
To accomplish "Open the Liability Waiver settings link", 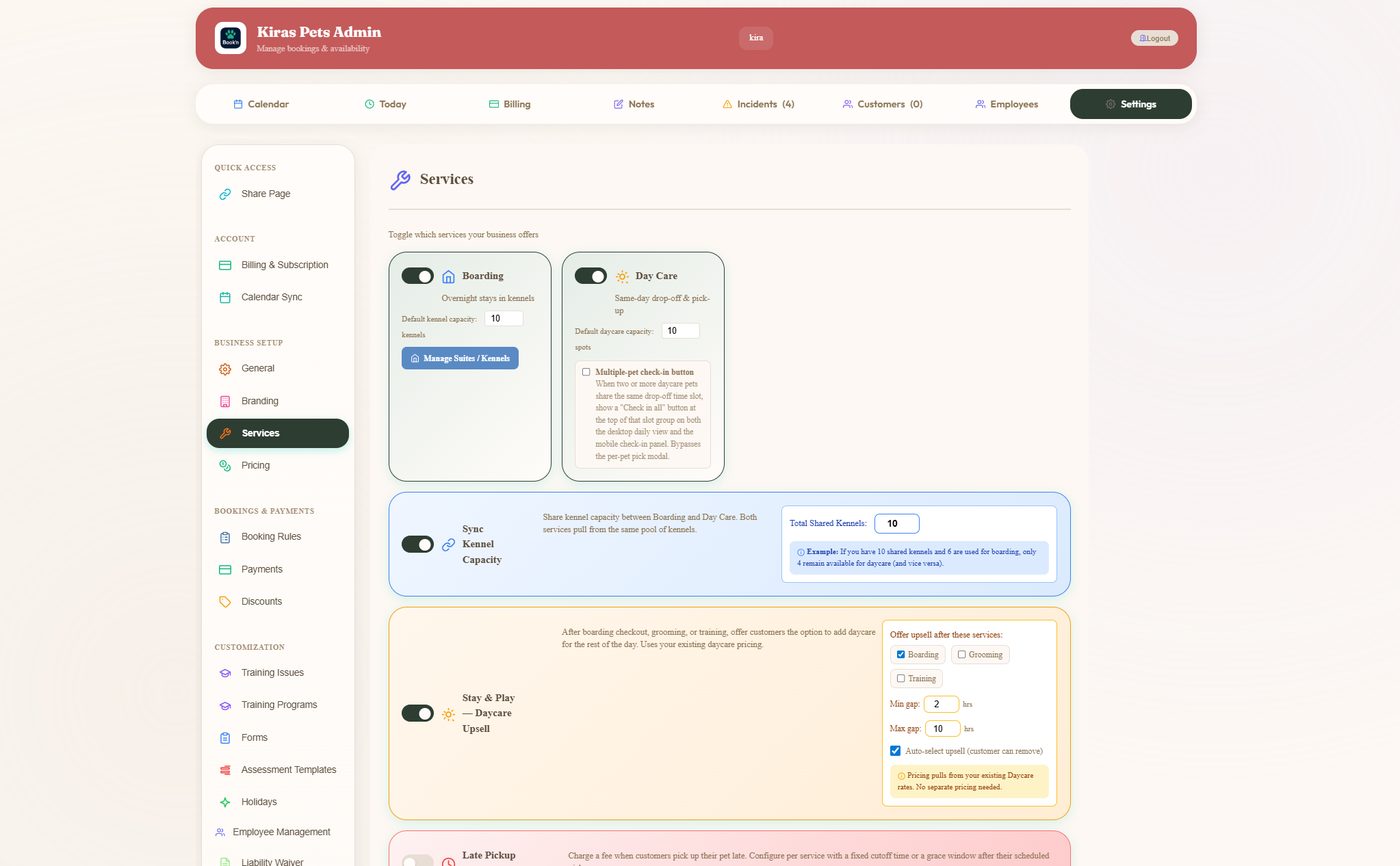I will pyautogui.click(x=278, y=862).
